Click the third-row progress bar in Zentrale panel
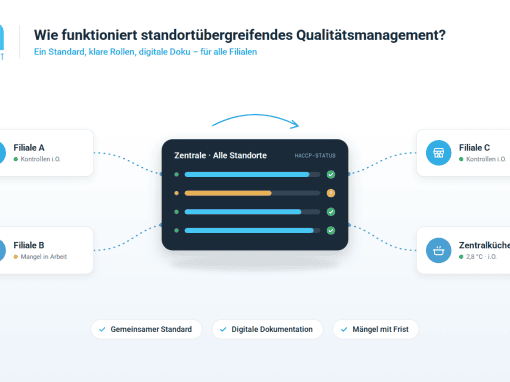Viewport: 510px width, 382px height. click(243, 212)
